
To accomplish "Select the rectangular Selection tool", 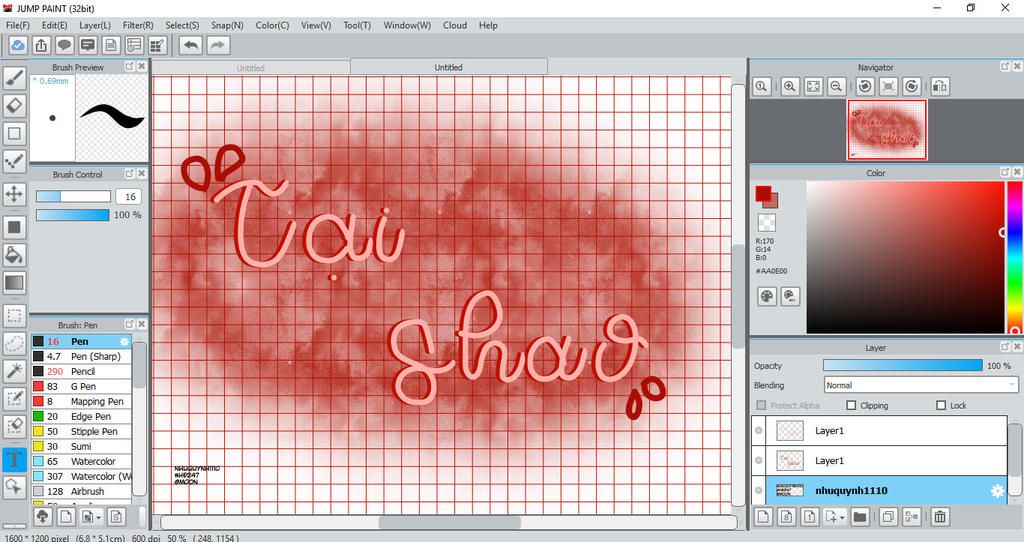I will 14,316.
